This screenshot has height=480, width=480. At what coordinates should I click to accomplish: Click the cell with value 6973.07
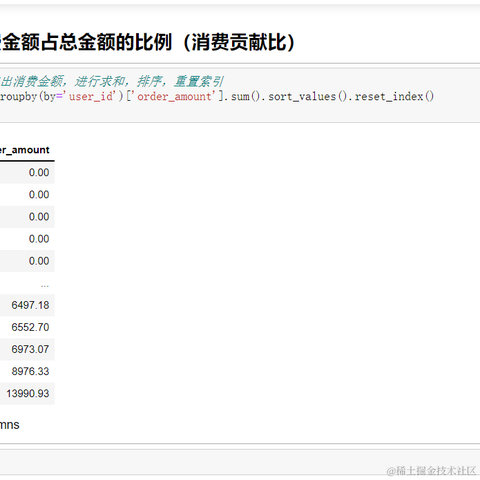(30, 349)
